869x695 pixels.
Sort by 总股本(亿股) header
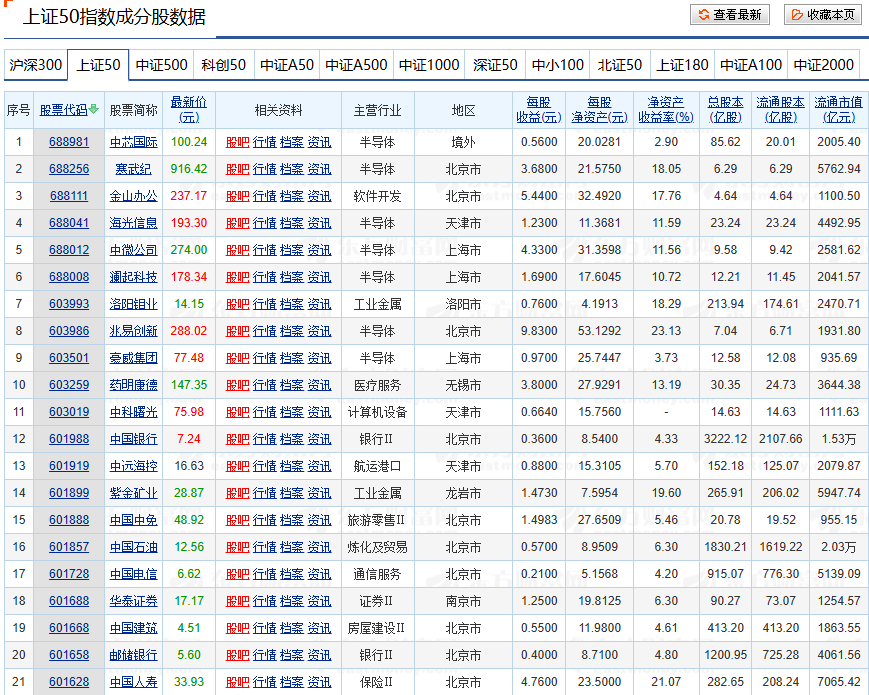pyautogui.click(x=725, y=110)
